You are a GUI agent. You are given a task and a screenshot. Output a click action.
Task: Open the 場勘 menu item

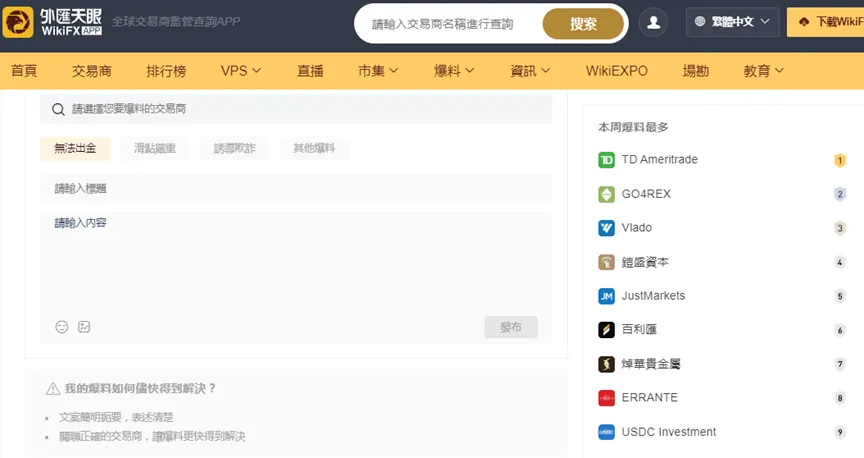[x=695, y=71]
